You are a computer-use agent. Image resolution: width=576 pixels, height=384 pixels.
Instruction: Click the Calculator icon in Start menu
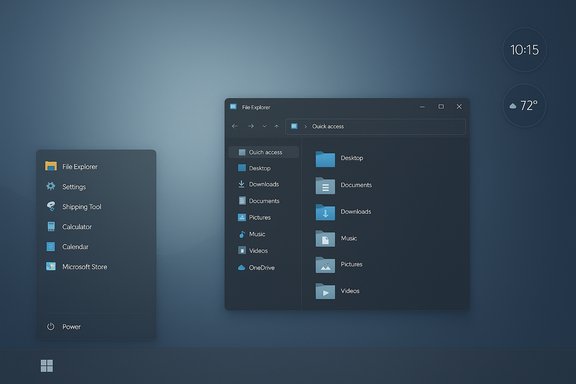[51, 226]
